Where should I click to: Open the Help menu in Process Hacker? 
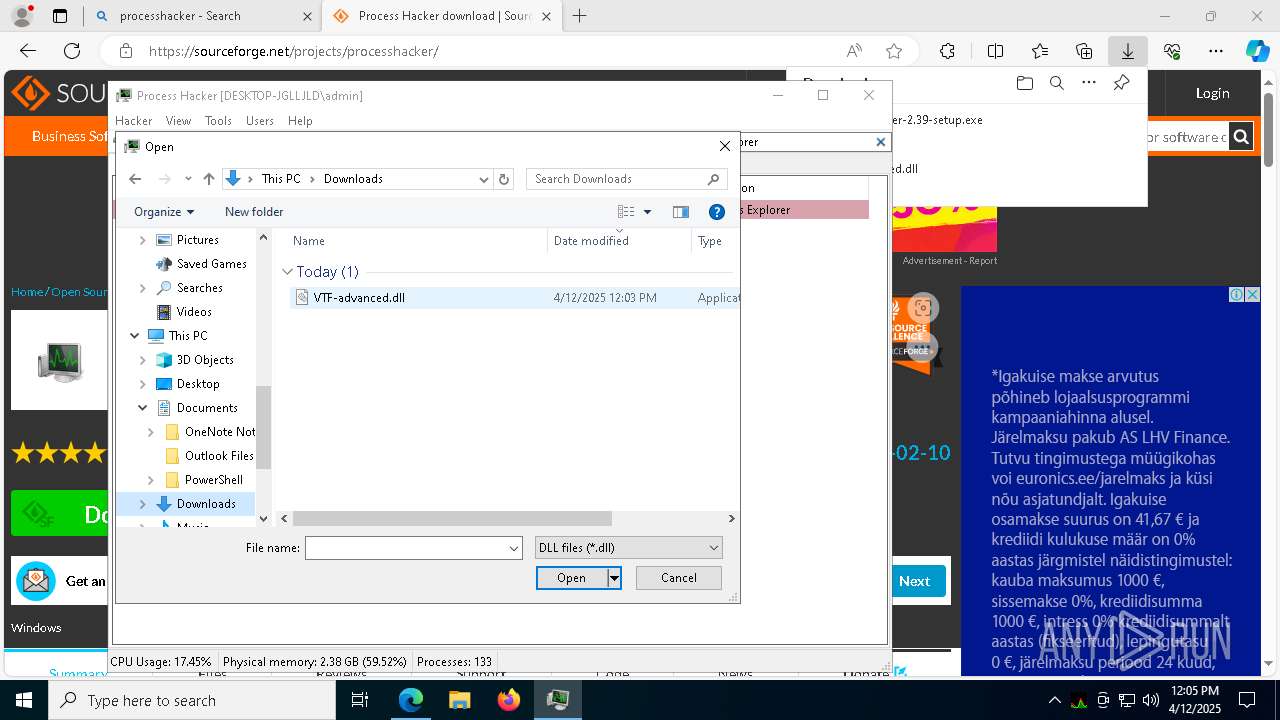pos(300,121)
